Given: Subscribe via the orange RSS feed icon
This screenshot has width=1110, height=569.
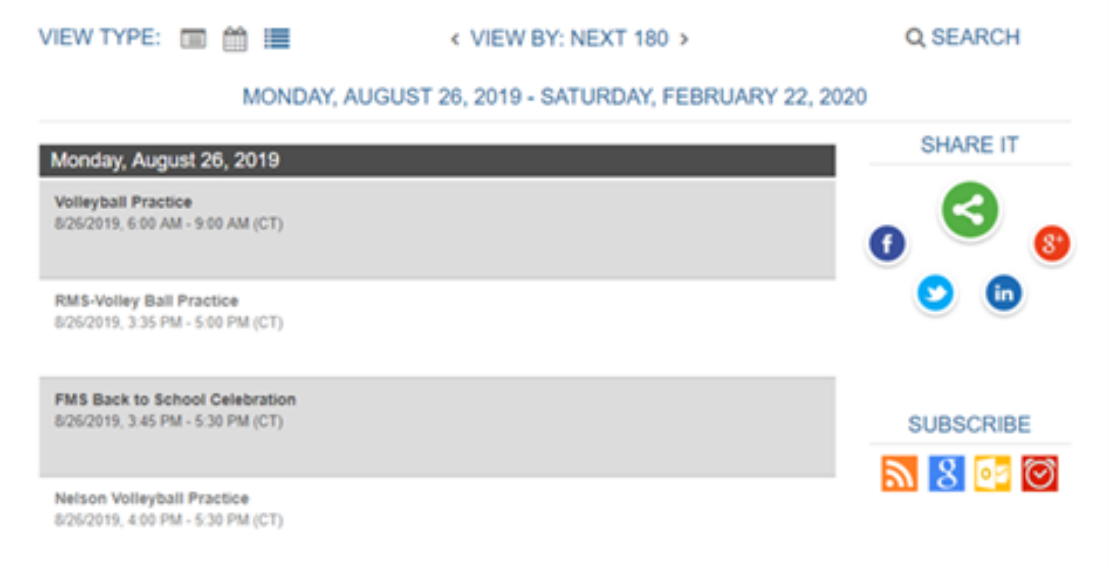Looking at the screenshot, I should pyautogui.click(x=899, y=474).
